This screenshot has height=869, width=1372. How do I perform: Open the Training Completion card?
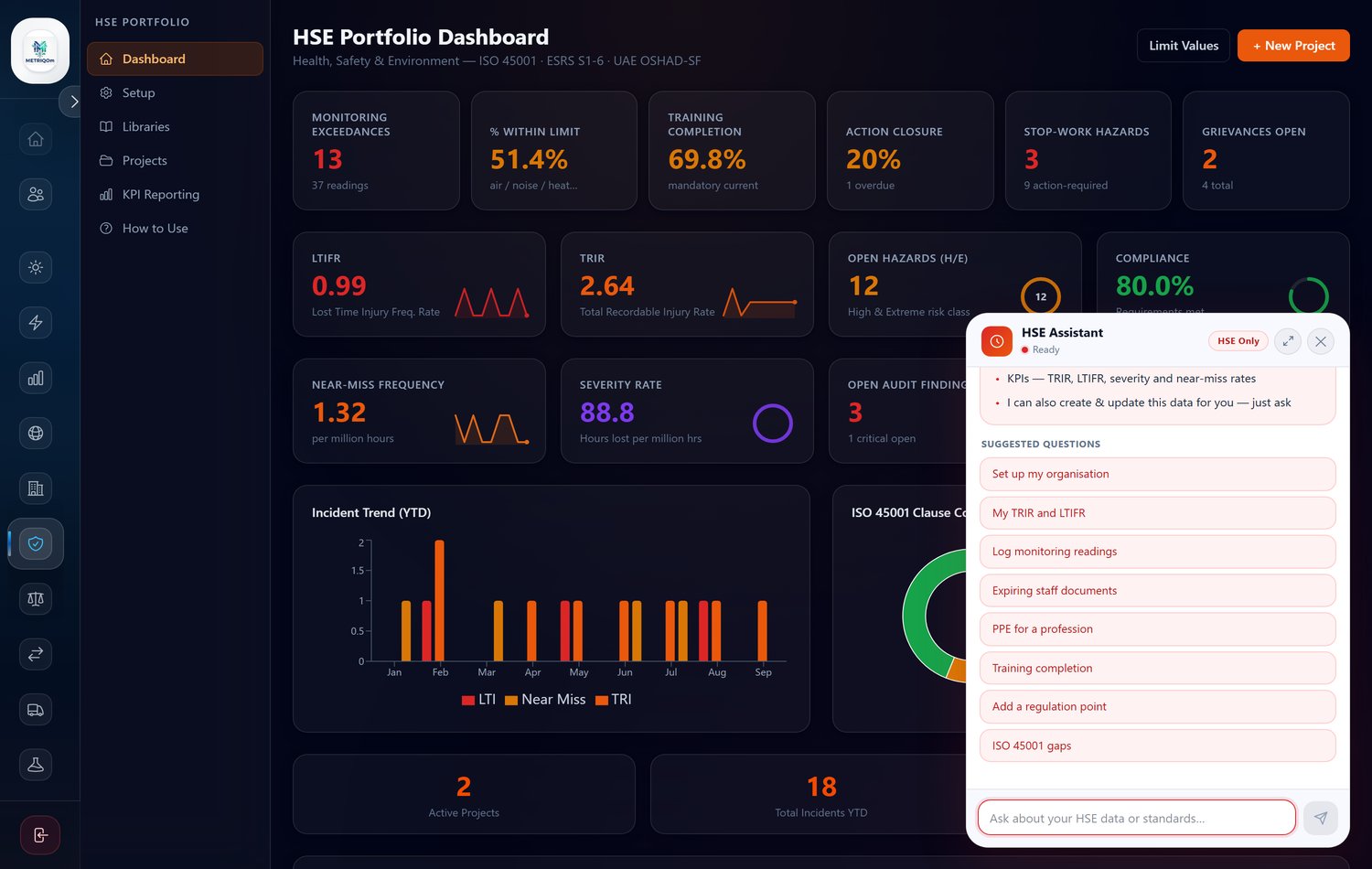click(732, 151)
